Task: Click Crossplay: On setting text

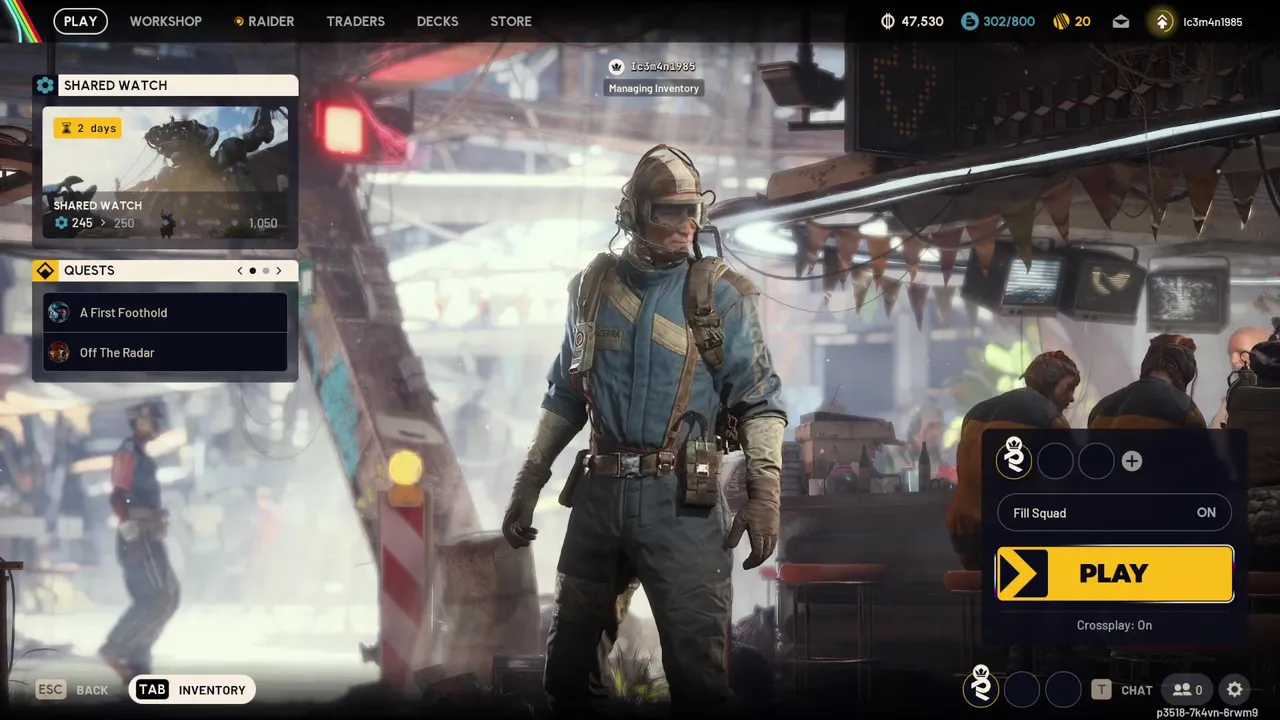Action: 1114,625
